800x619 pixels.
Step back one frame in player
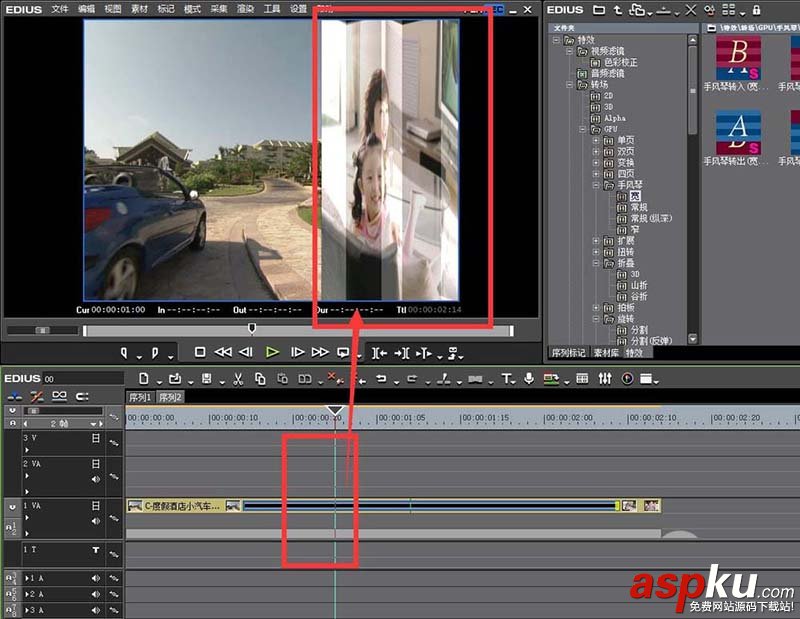click(x=246, y=352)
